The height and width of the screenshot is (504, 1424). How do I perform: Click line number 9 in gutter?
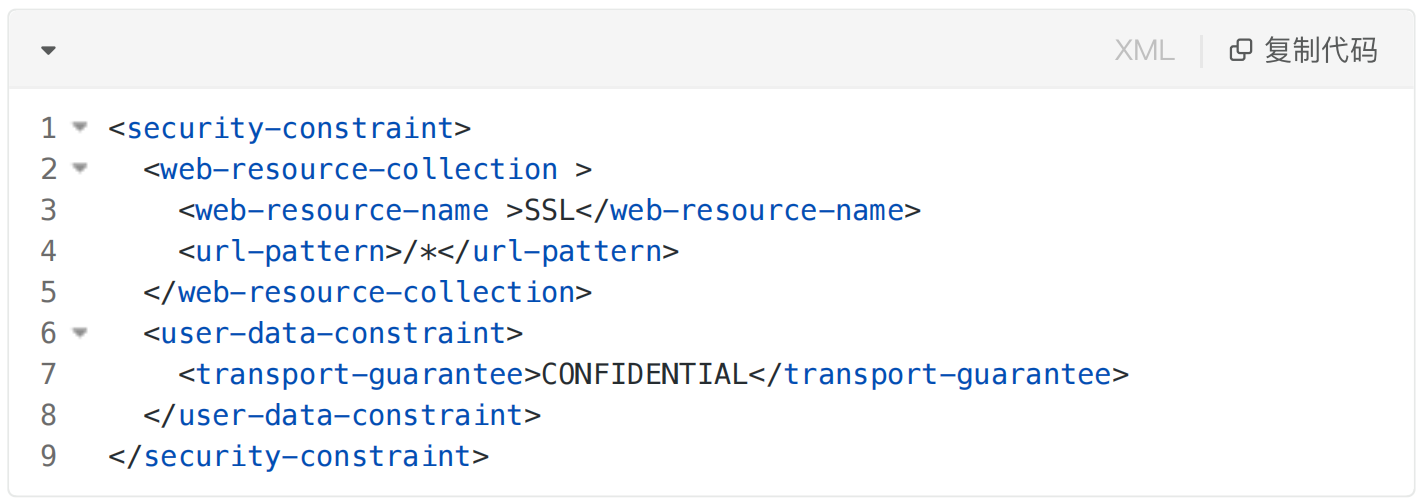pyautogui.click(x=48, y=456)
